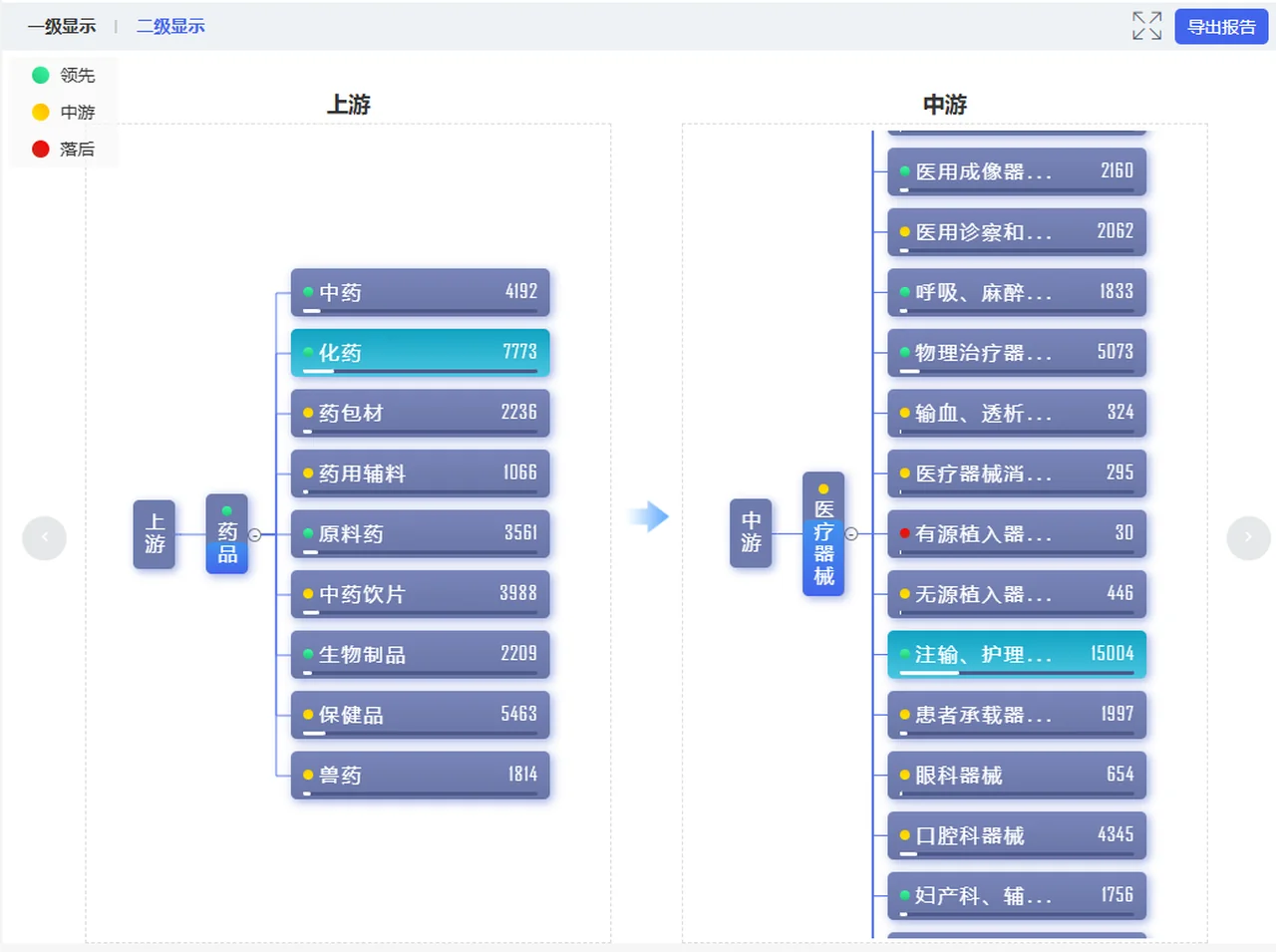Open the 眼科器械 node
Image resolution: width=1276 pixels, height=952 pixels.
pyautogui.click(x=1017, y=776)
